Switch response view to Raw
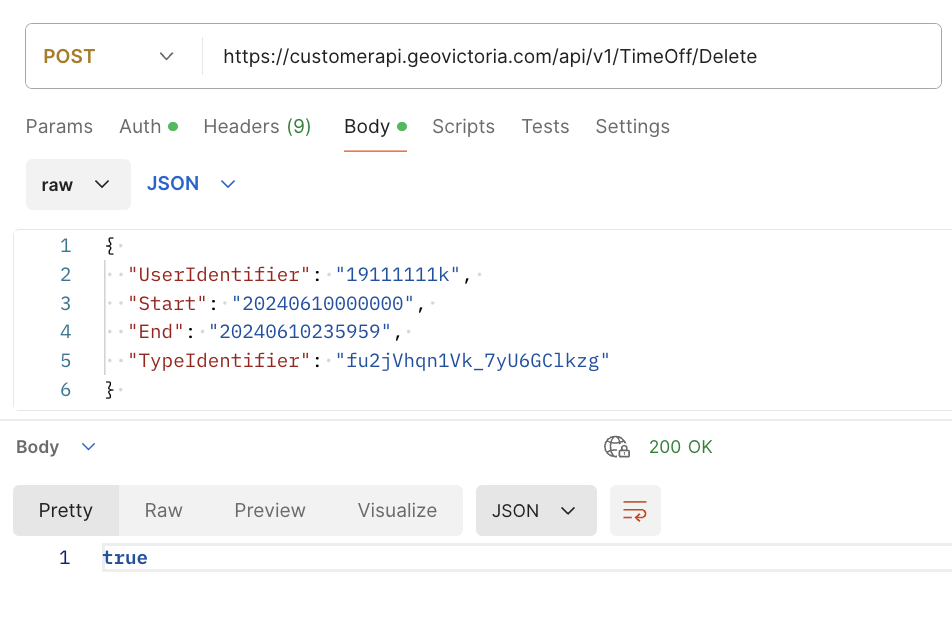 click(x=163, y=511)
